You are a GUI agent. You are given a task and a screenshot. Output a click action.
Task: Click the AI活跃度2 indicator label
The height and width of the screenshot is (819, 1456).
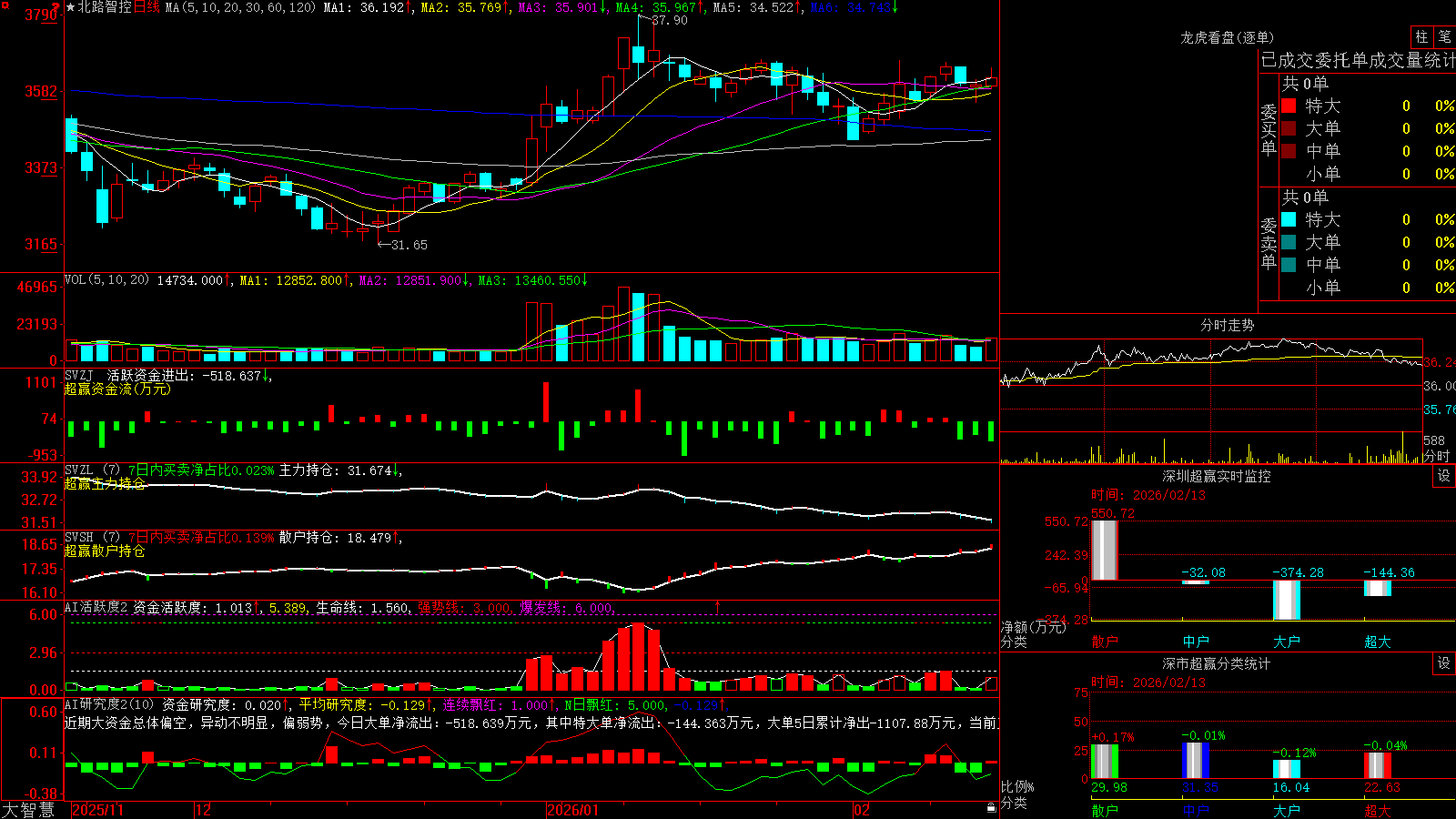click(x=96, y=607)
